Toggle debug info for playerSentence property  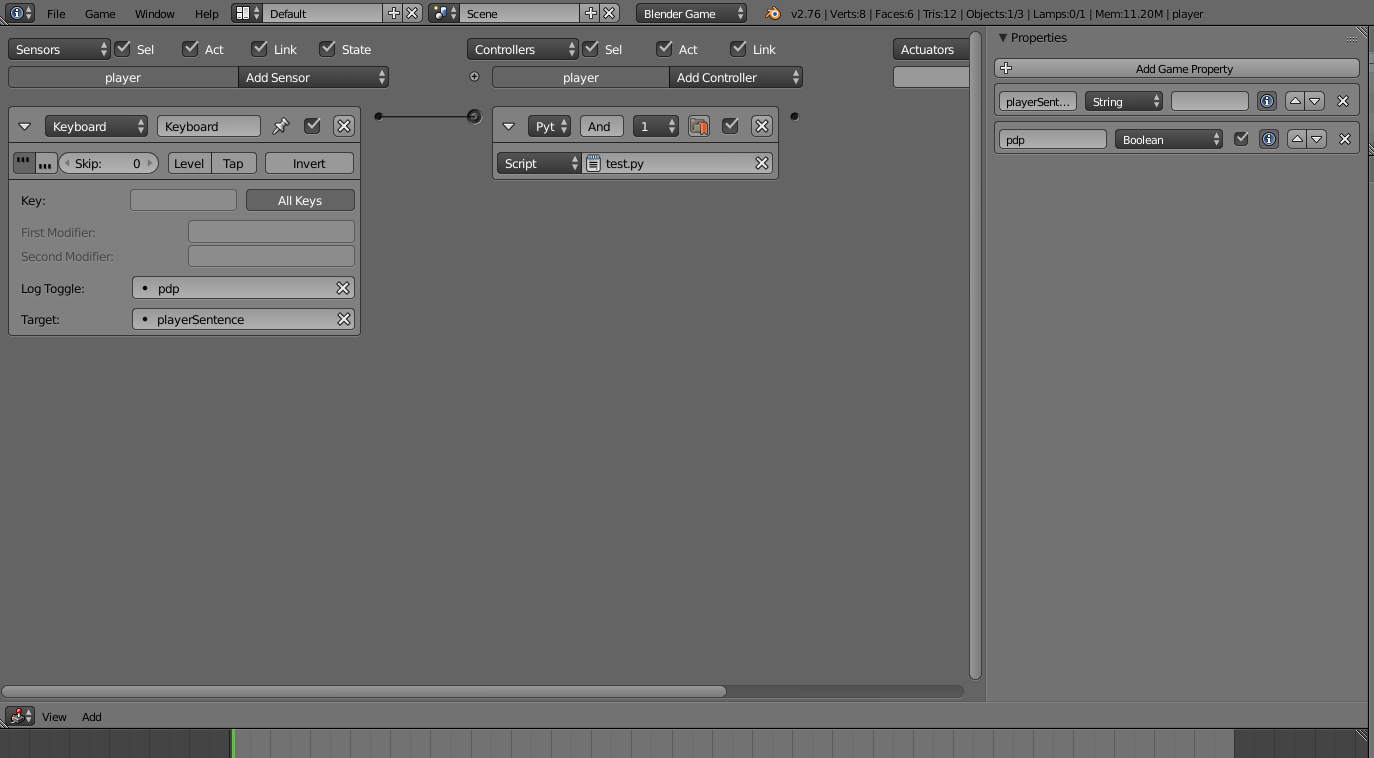1267,101
